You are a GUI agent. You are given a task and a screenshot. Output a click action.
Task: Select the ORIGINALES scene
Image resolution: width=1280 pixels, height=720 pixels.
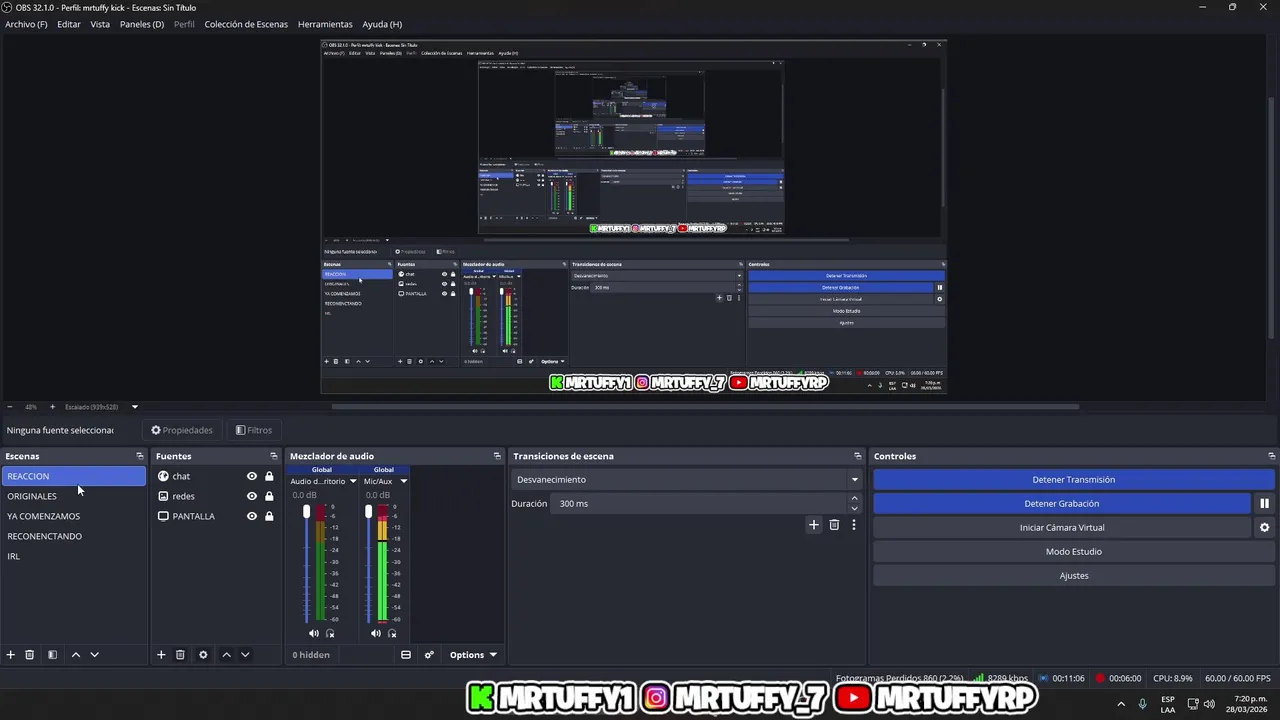coord(74,496)
